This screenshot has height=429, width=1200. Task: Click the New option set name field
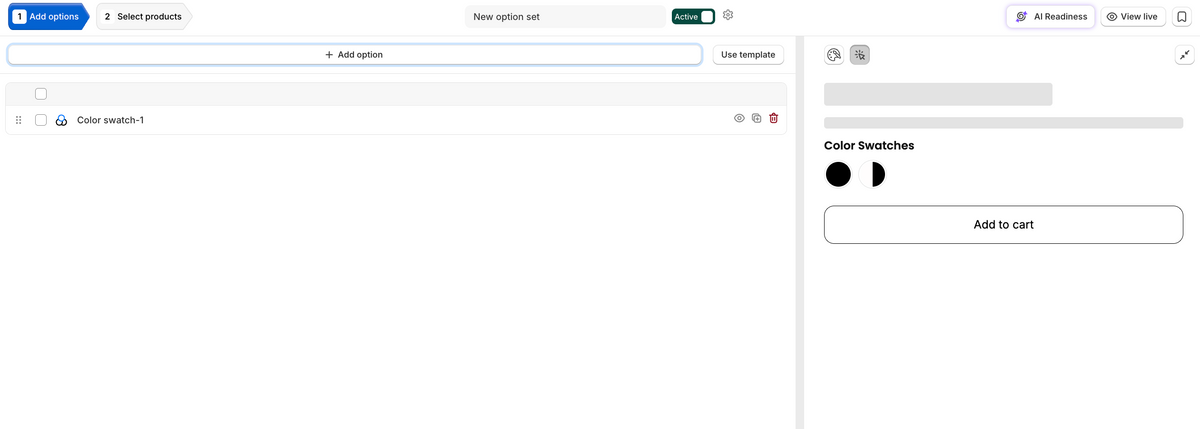click(565, 16)
